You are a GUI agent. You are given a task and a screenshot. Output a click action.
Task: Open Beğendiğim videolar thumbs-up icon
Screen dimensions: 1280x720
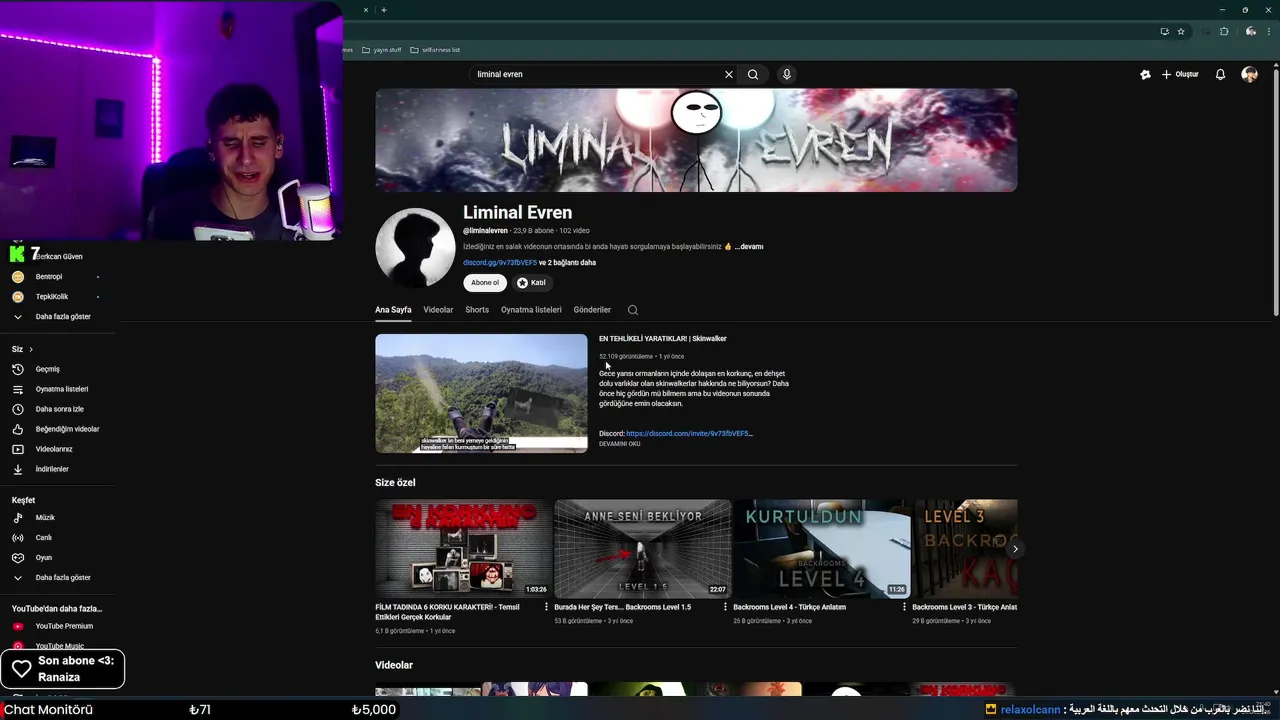click(x=17, y=429)
